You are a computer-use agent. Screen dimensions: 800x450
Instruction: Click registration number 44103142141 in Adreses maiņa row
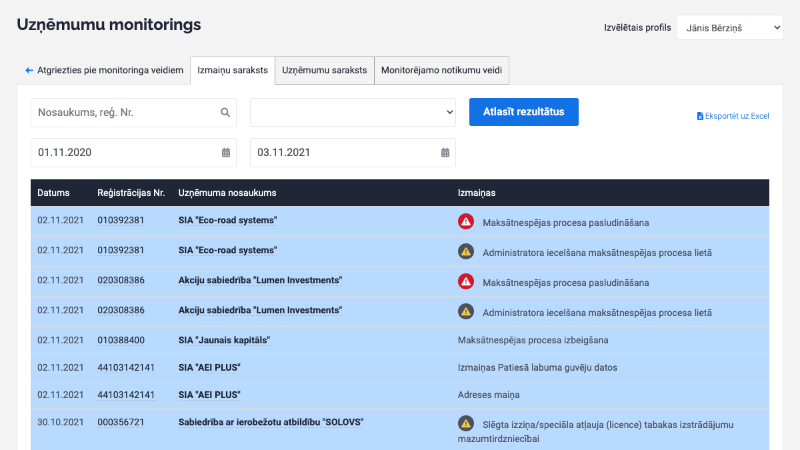[126, 394]
